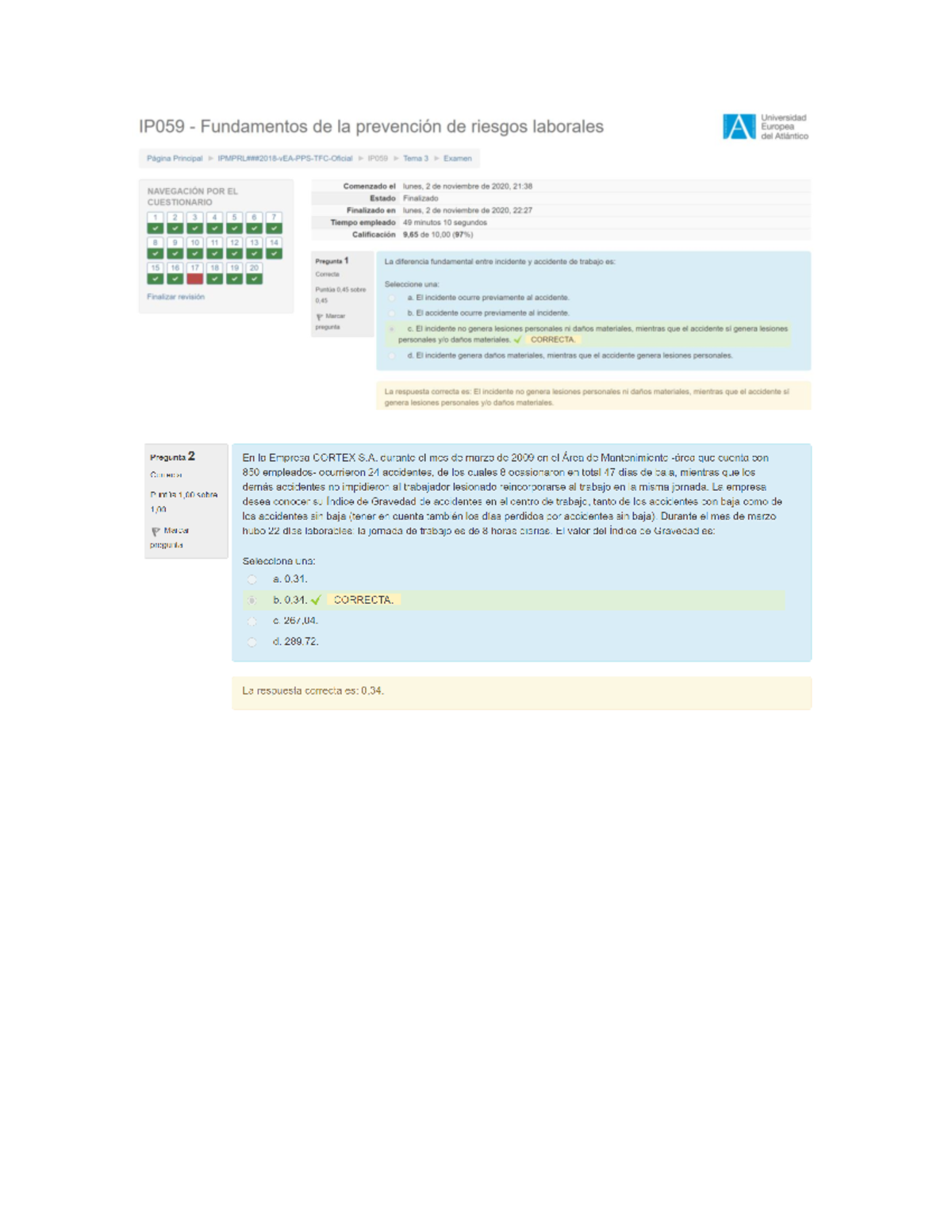
Task: Click the Examen breadcrumb item
Action: click(x=457, y=159)
